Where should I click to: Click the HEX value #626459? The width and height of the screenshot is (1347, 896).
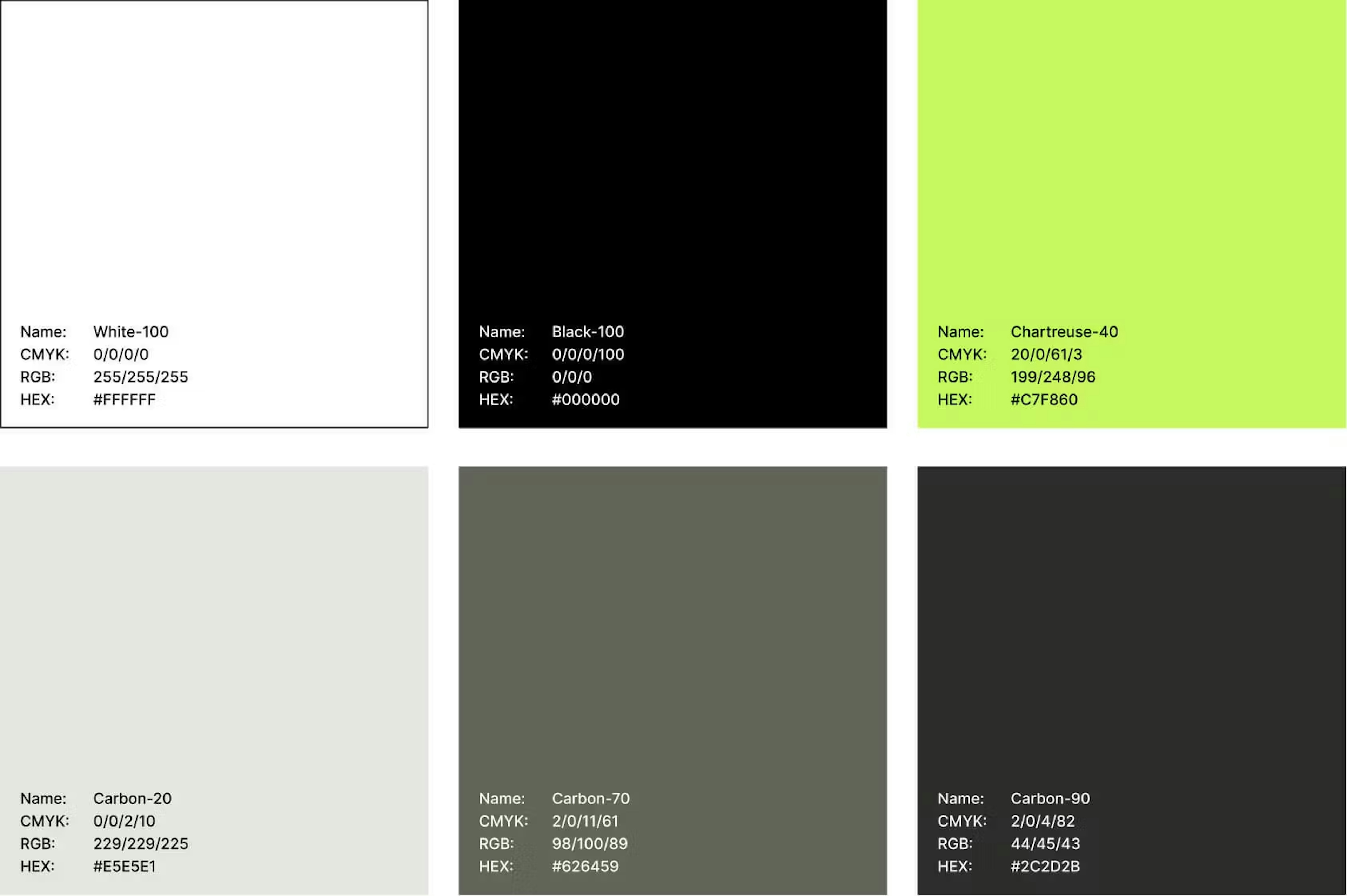[x=586, y=866]
